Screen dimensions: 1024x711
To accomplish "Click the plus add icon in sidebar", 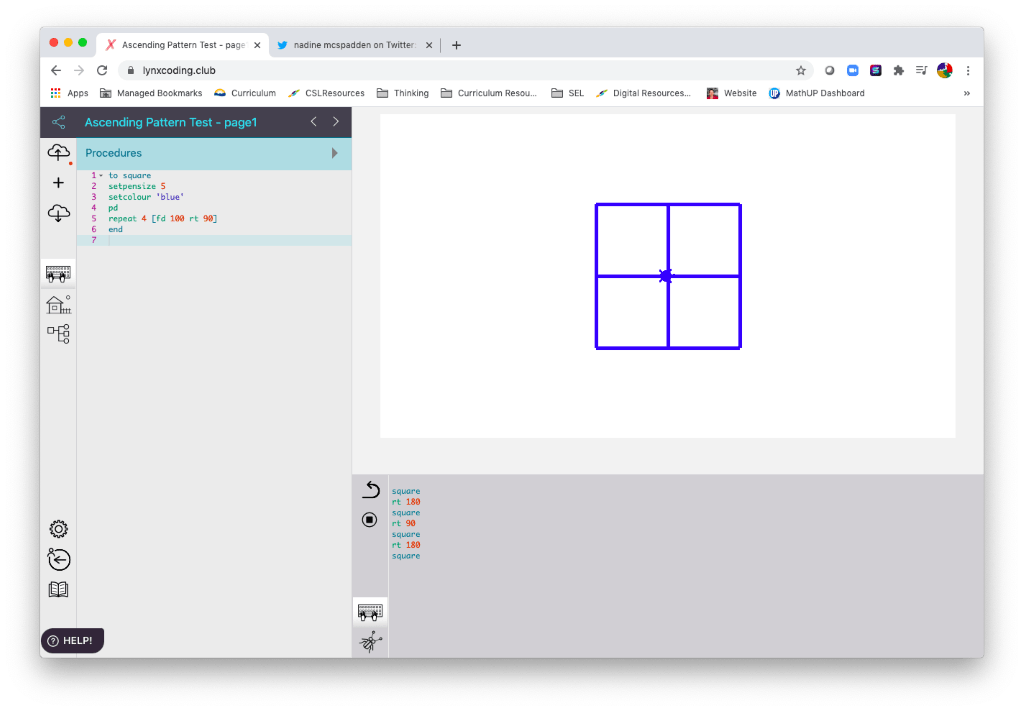I will click(x=58, y=183).
